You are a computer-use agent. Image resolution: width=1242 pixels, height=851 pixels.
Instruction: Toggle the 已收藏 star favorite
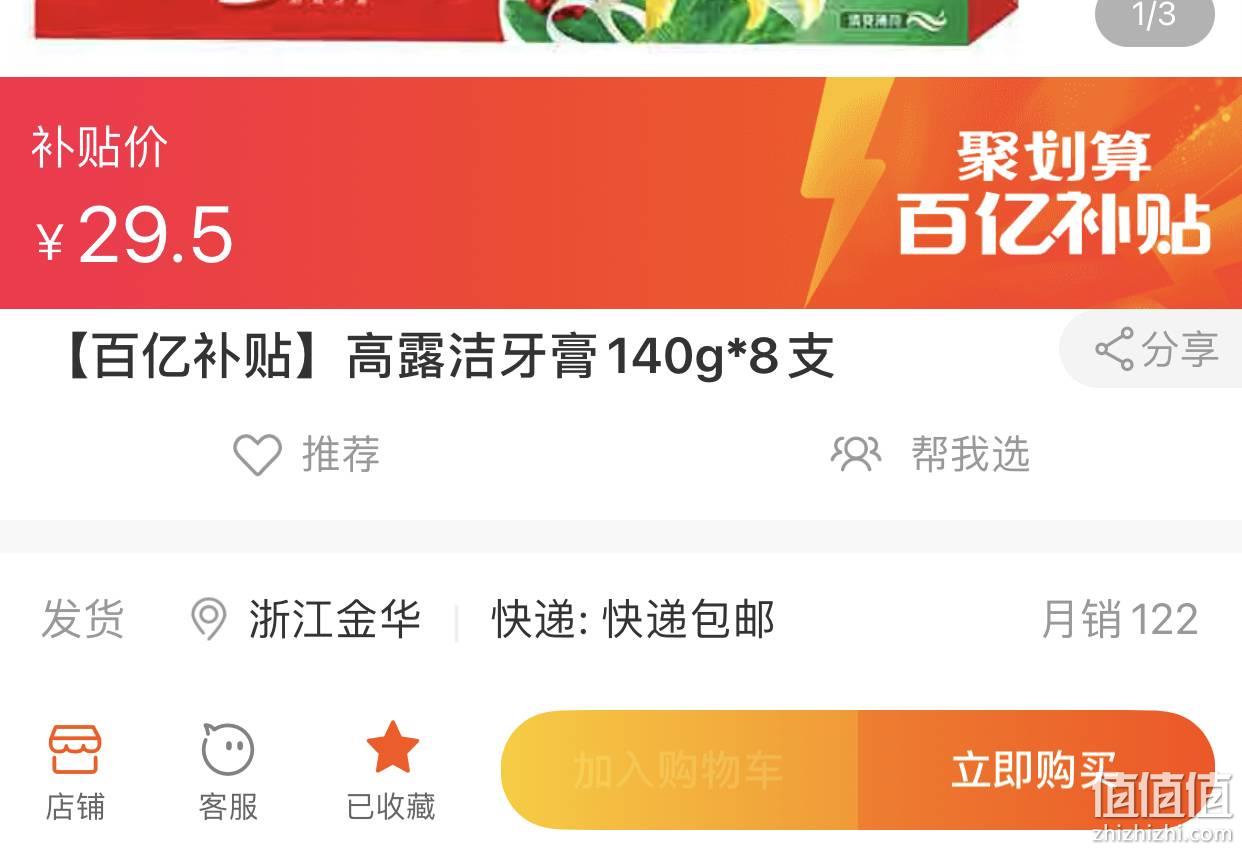(x=392, y=747)
